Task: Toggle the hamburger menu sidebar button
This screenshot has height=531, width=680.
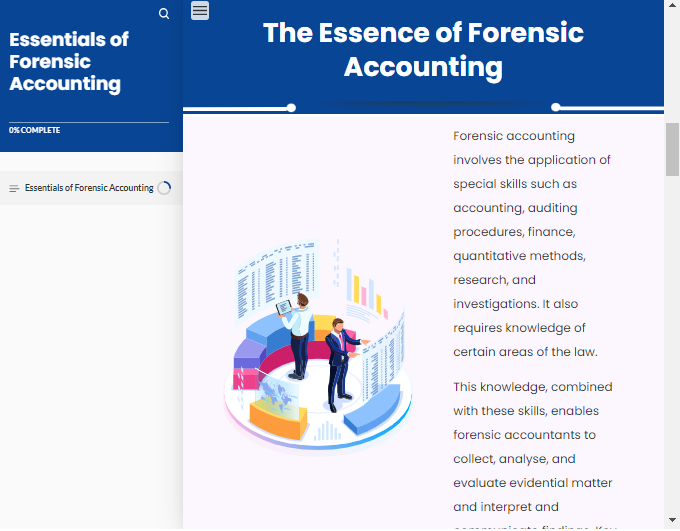Action: click(x=200, y=11)
